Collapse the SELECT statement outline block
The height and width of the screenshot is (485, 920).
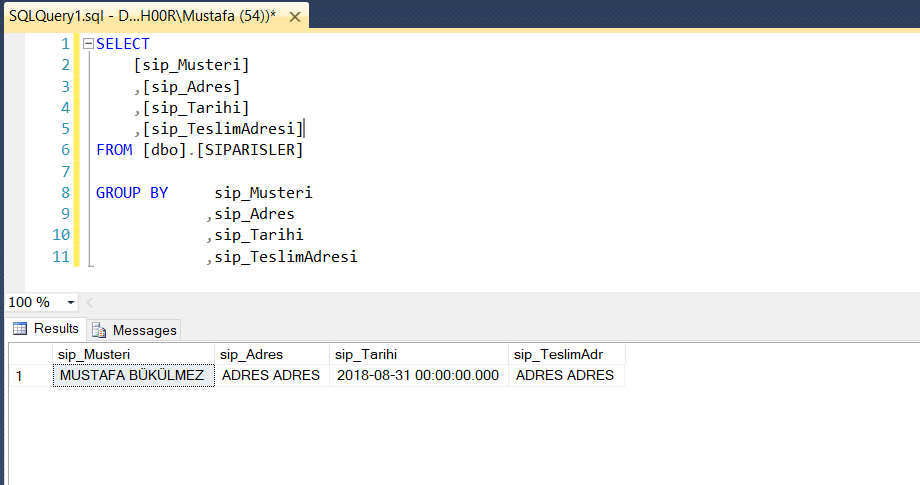pyautogui.click(x=88, y=44)
